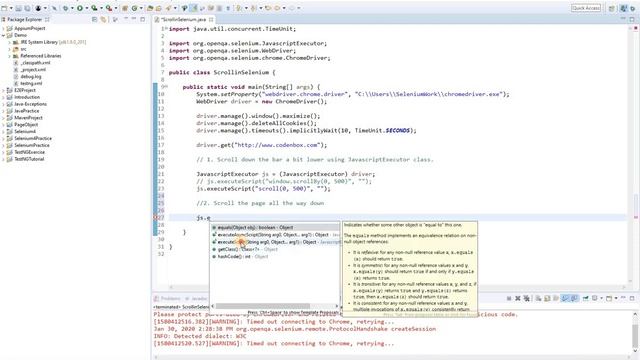640x360 pixels.
Task: Toggle the Word Wrap console button
Action: 556,298
